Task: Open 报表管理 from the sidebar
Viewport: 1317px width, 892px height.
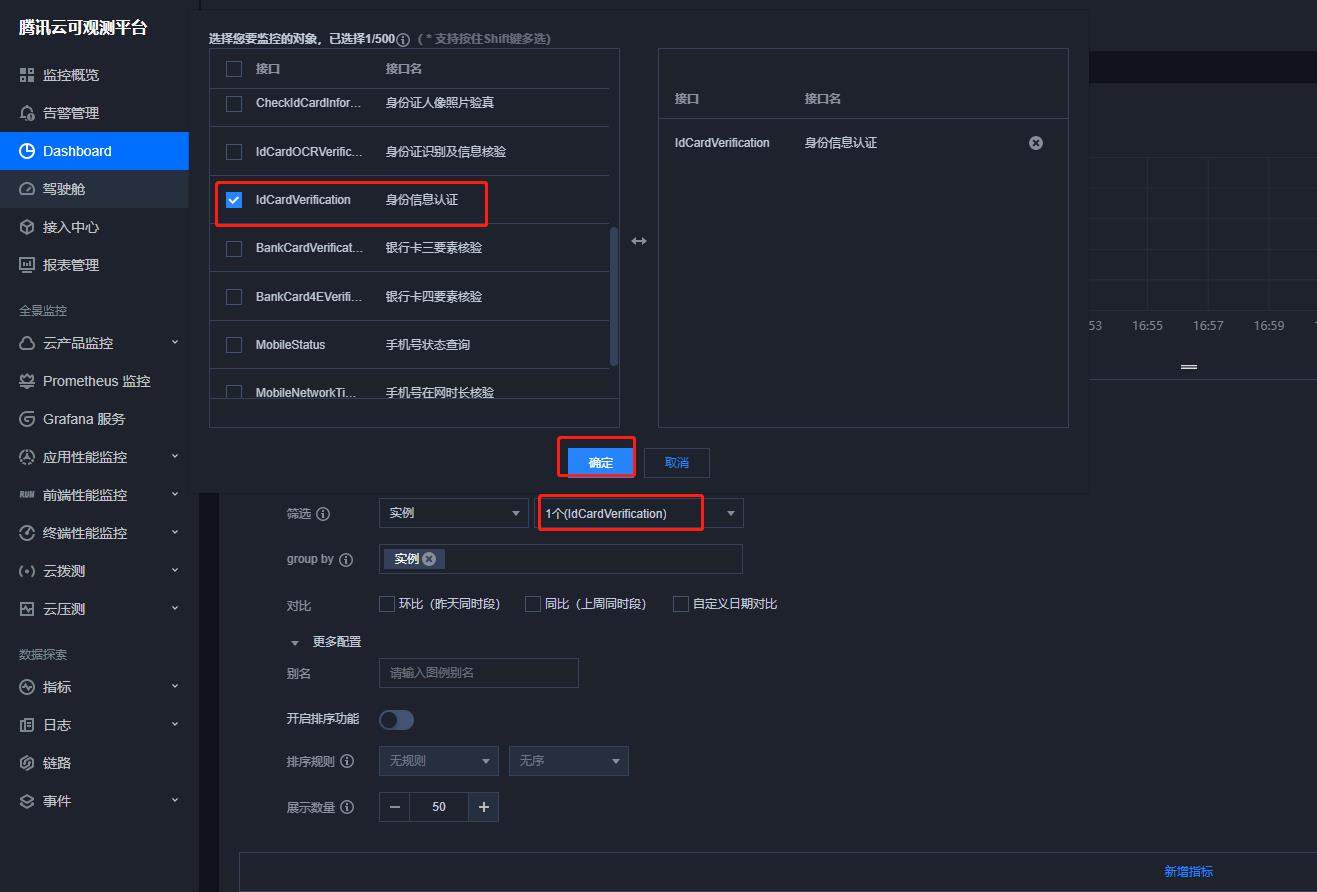Action: click(94, 265)
